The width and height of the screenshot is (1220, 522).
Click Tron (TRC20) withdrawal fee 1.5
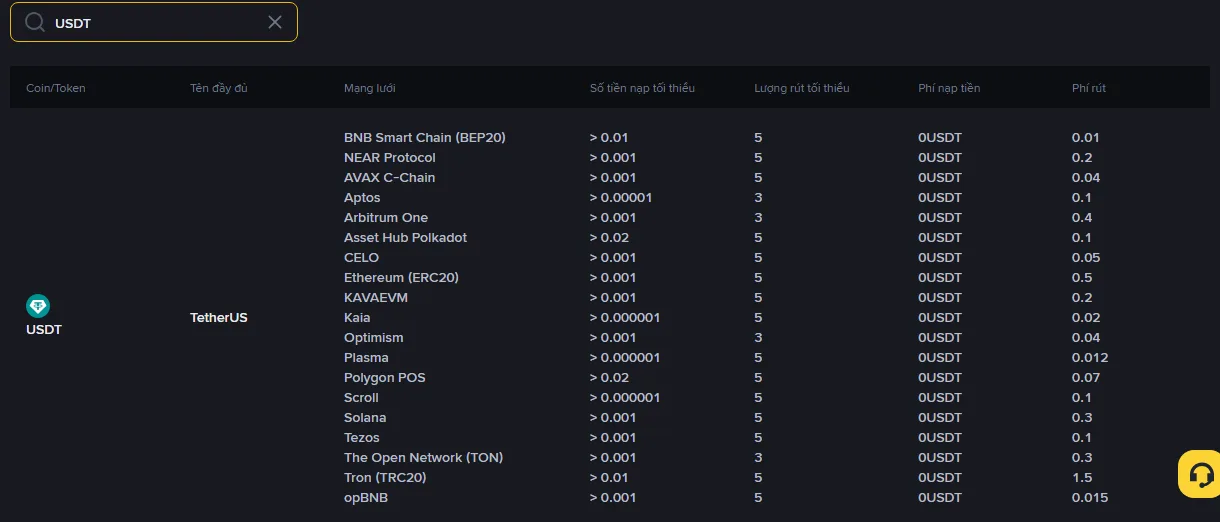click(x=1082, y=477)
